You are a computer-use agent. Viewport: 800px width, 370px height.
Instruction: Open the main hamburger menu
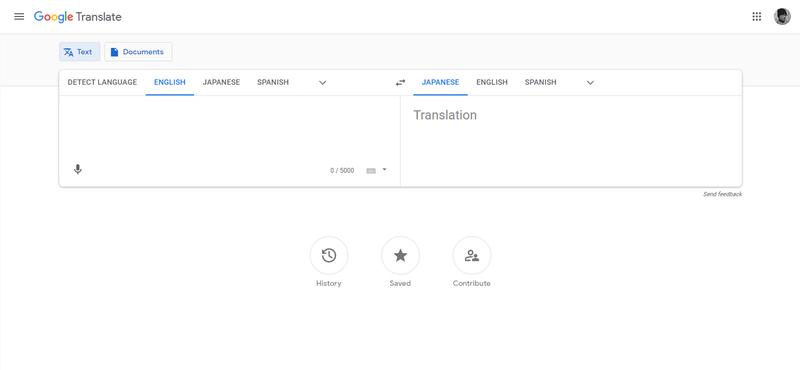(19, 16)
